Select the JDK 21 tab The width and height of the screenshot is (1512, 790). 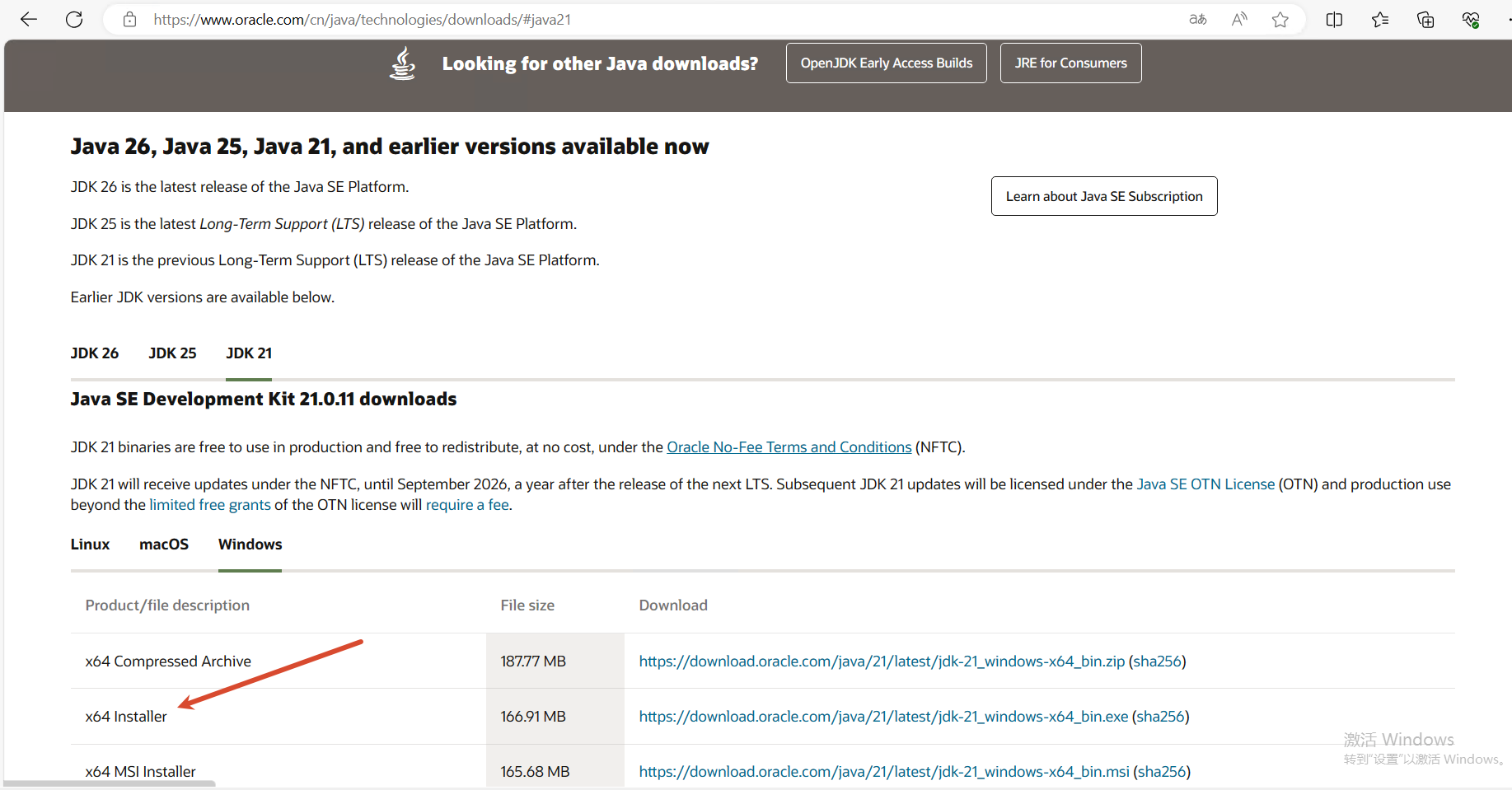coord(249,353)
